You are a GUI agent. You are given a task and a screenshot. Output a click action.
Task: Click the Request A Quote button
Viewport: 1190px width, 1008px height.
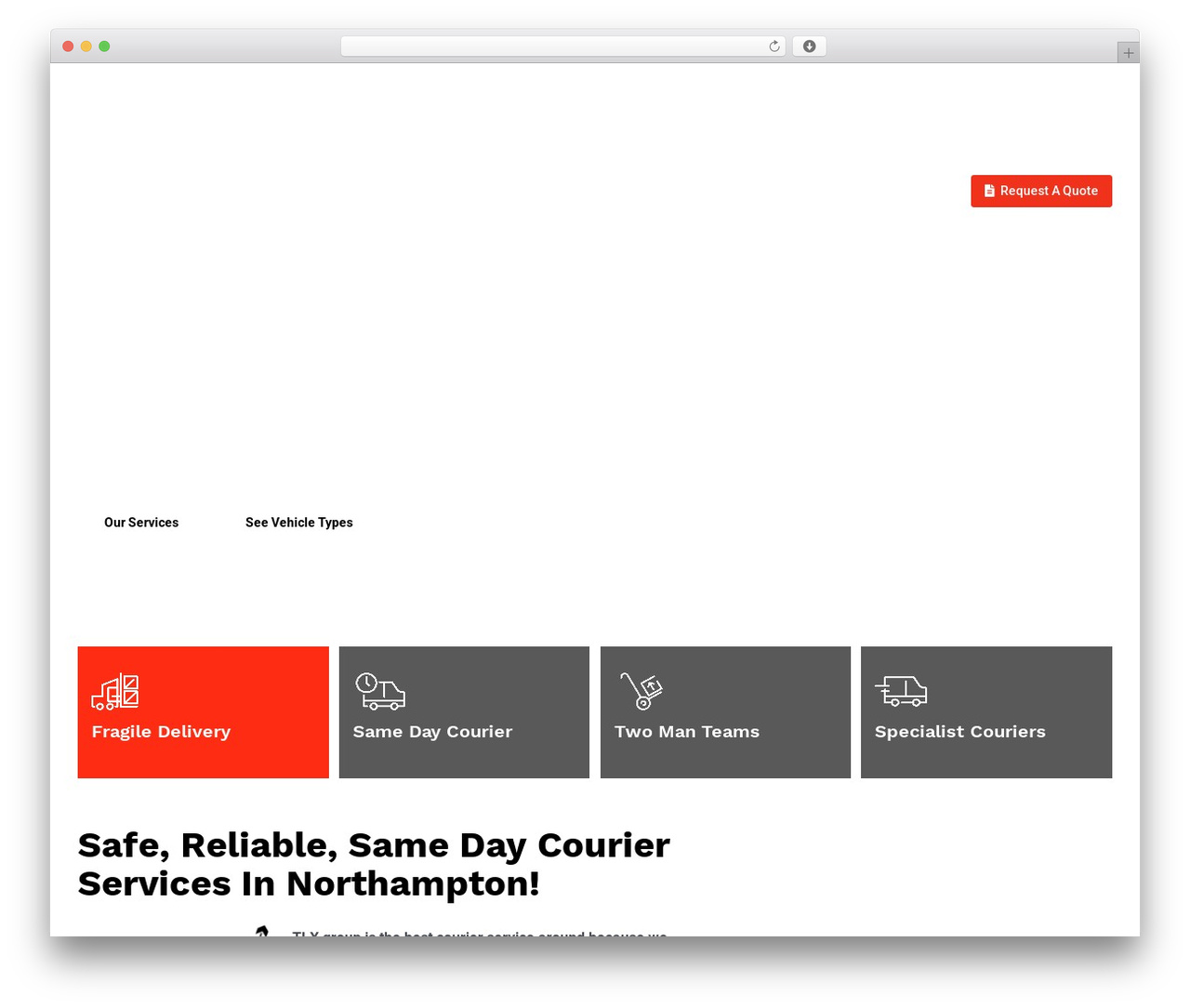pyautogui.click(x=1041, y=191)
